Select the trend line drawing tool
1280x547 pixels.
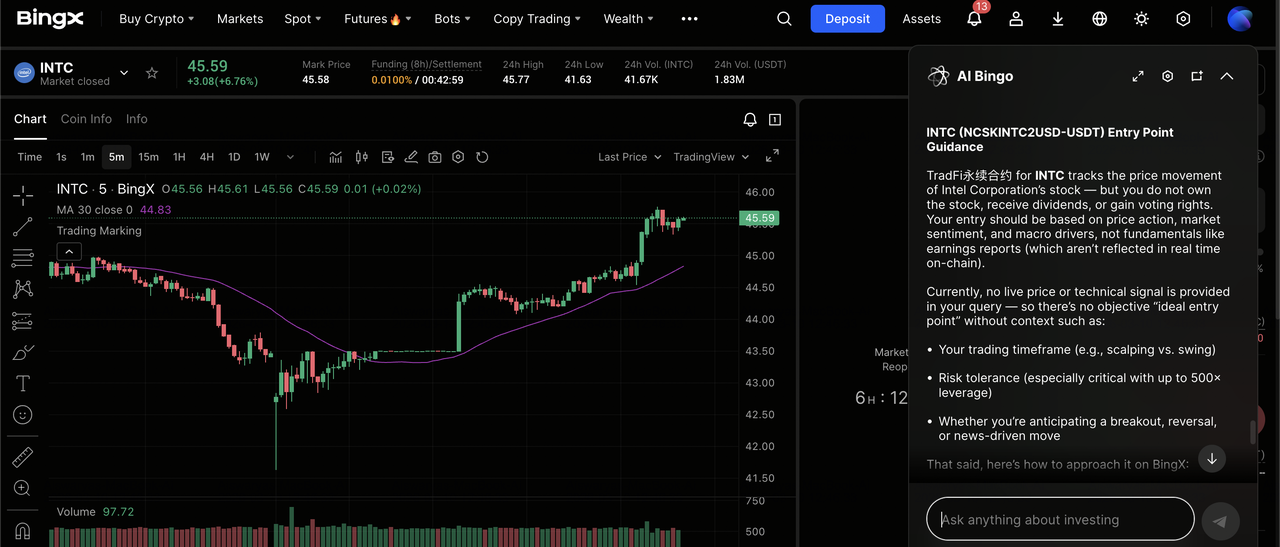(x=22, y=227)
